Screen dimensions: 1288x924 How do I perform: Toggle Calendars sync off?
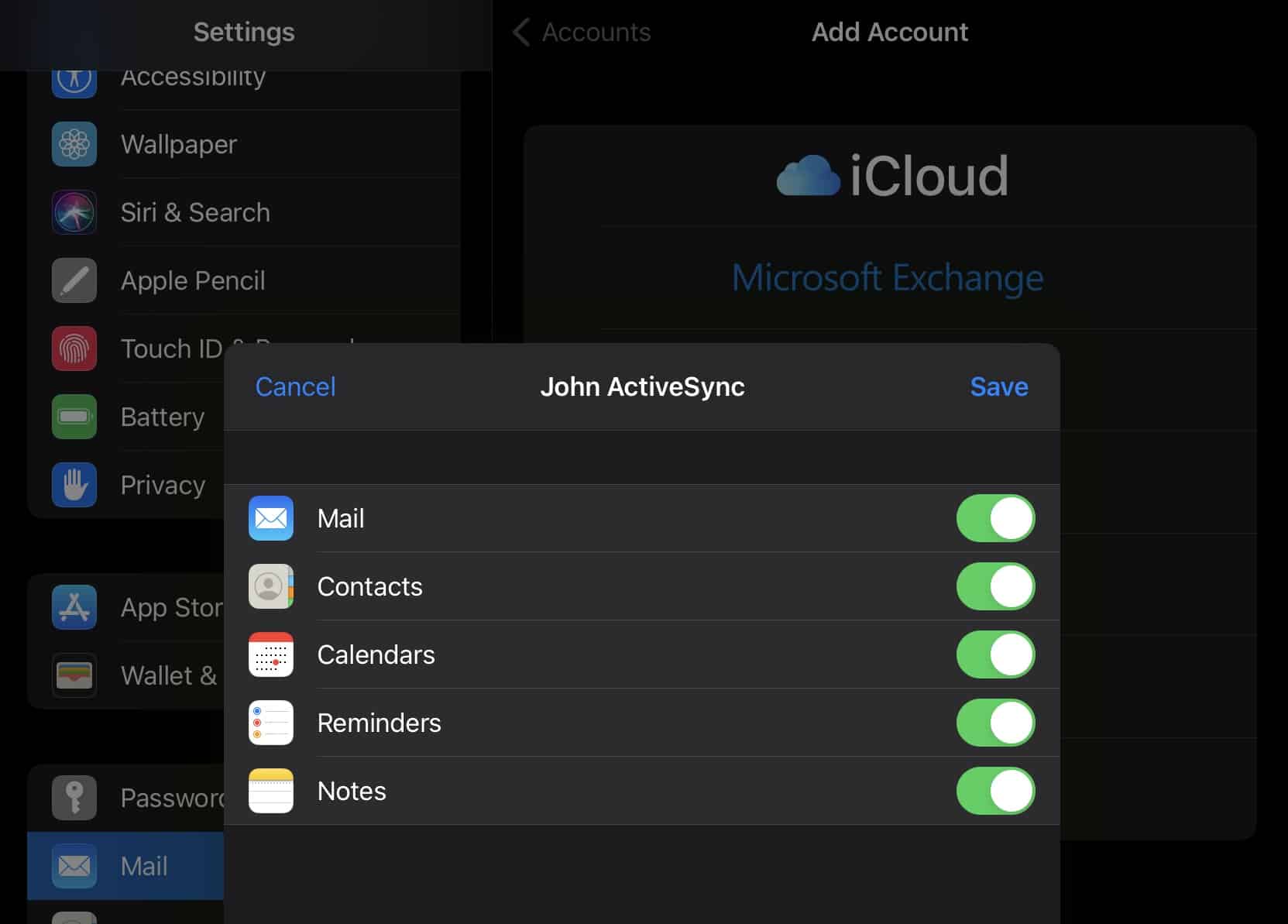995,654
